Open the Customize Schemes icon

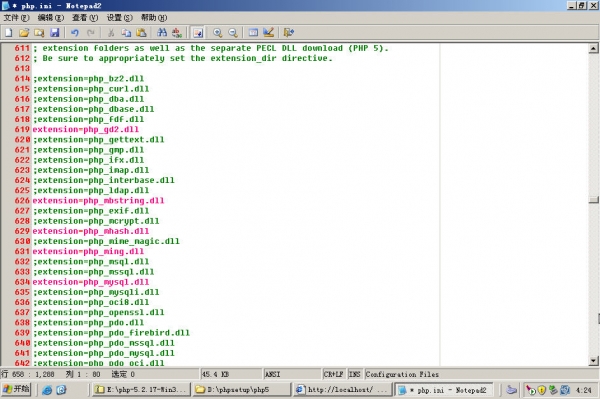pos(269,33)
